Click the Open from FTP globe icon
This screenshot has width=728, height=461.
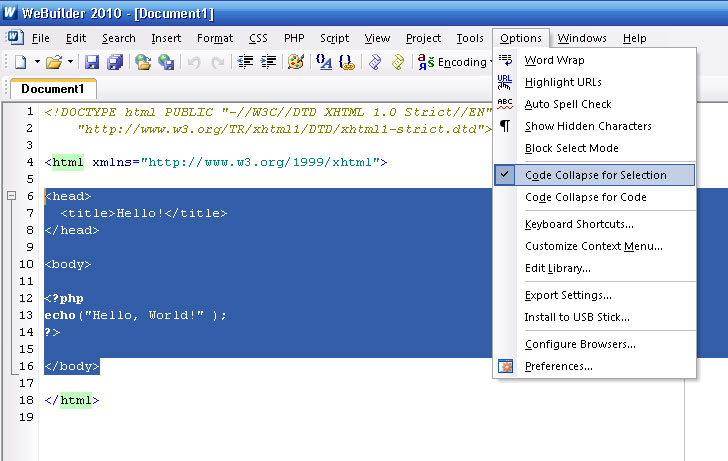click(143, 62)
